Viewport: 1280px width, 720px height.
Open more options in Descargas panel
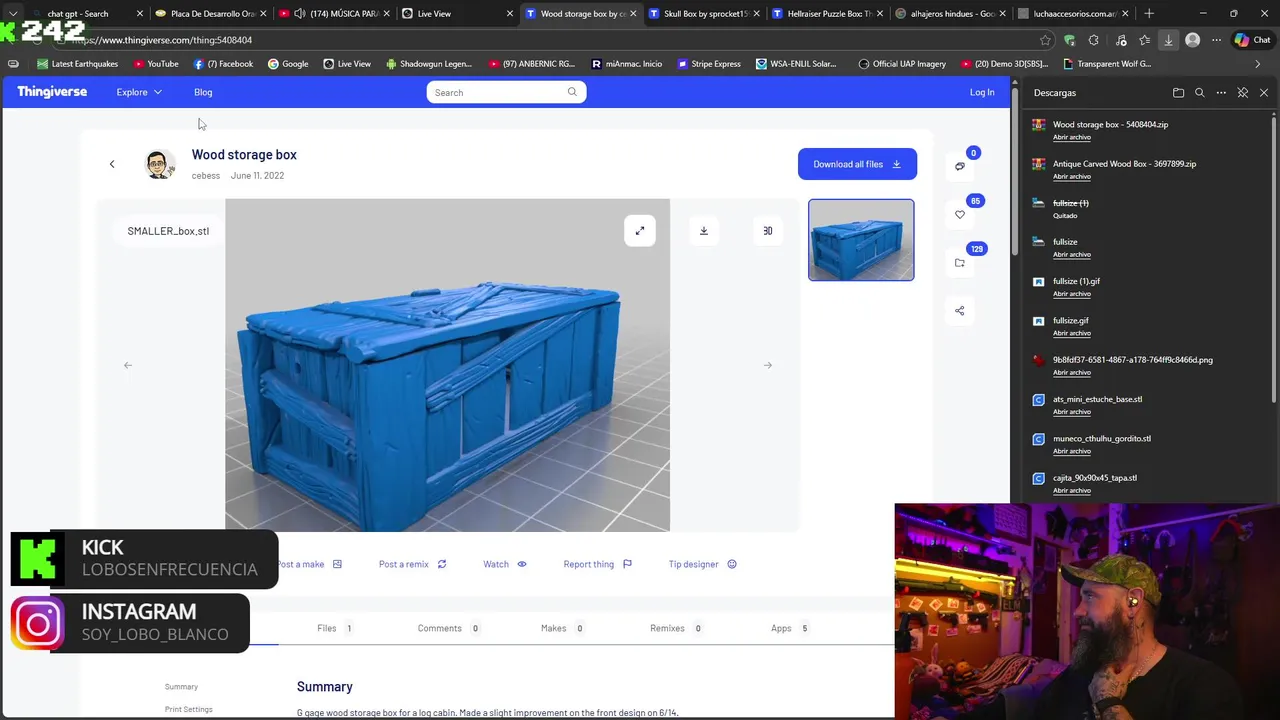click(1221, 93)
